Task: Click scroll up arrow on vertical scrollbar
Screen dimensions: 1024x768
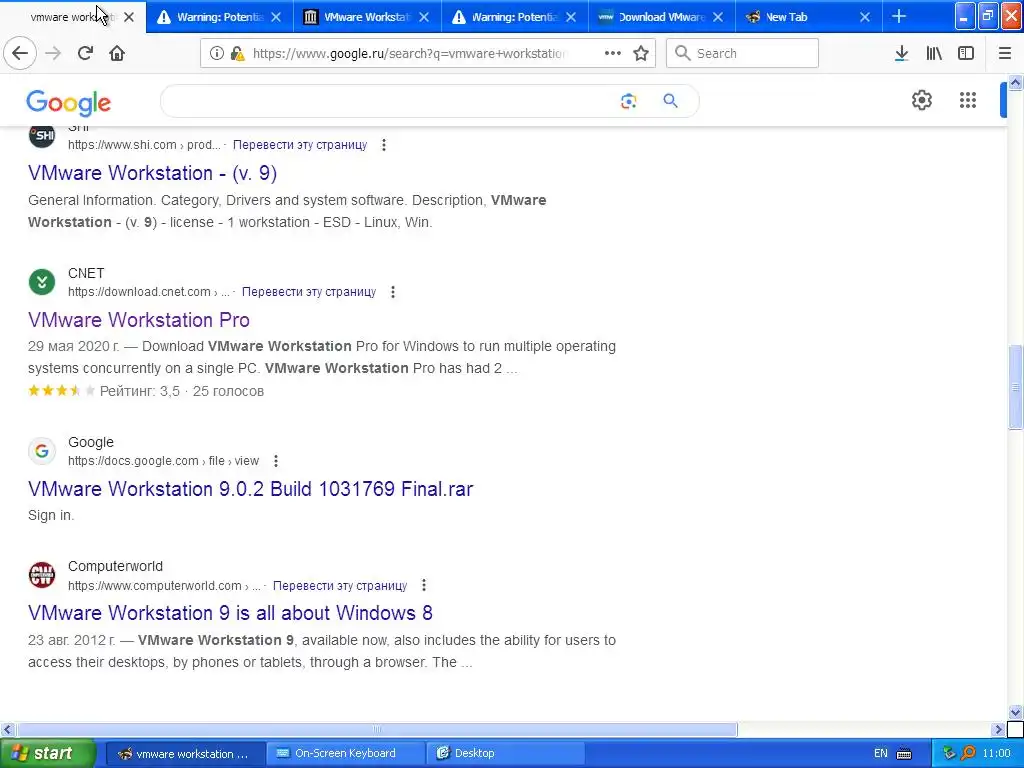Action: (1015, 82)
